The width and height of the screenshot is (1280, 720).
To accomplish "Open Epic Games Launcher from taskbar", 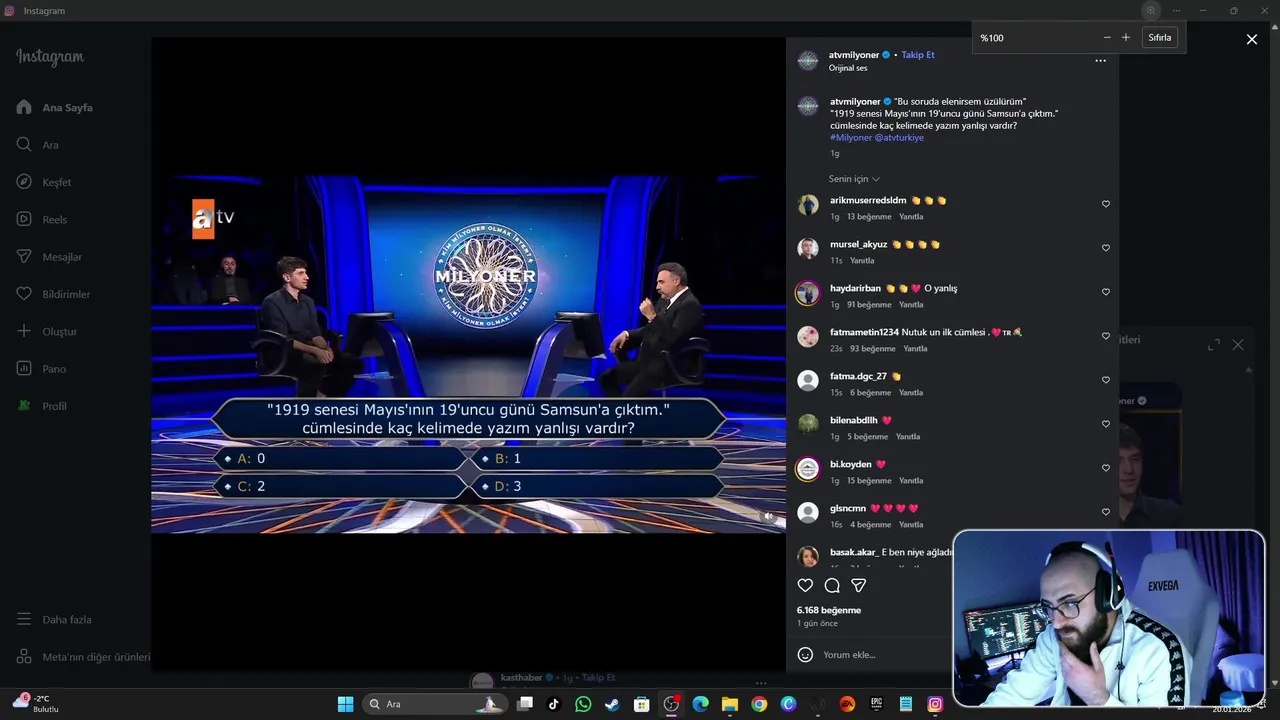I will (x=876, y=704).
